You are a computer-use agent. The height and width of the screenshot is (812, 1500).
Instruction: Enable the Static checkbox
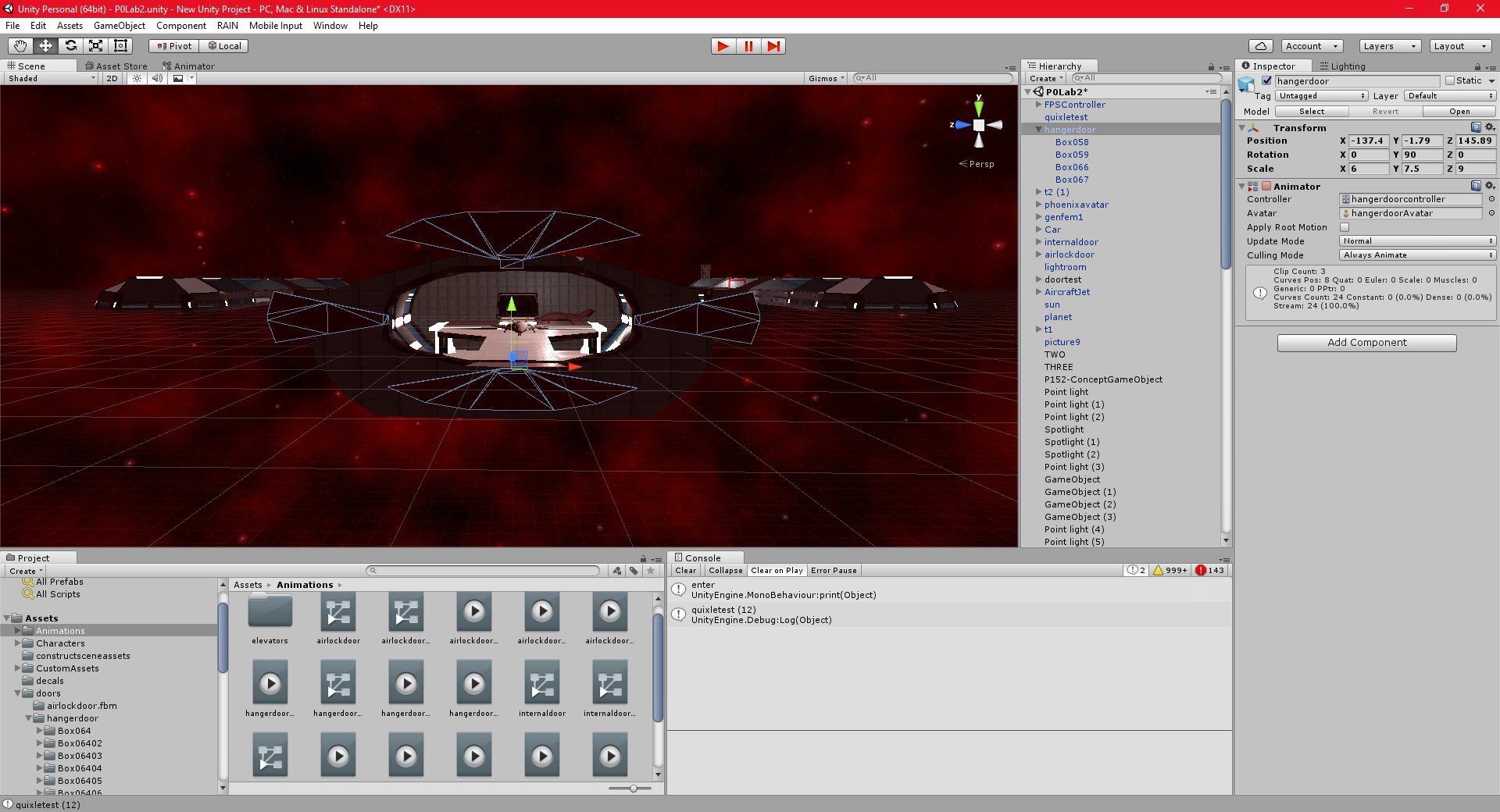(x=1450, y=80)
